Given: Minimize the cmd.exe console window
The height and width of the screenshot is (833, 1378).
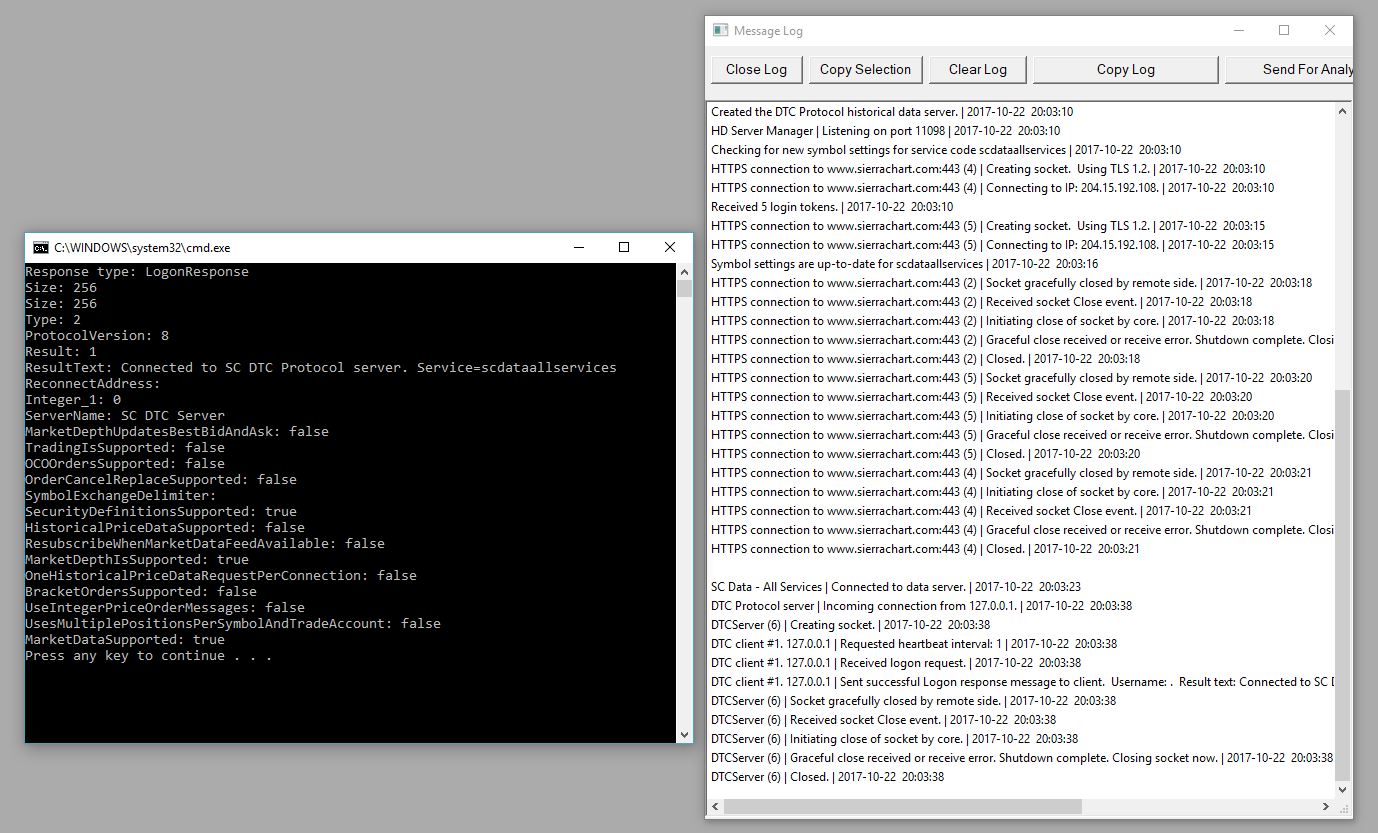Looking at the screenshot, I should (578, 247).
